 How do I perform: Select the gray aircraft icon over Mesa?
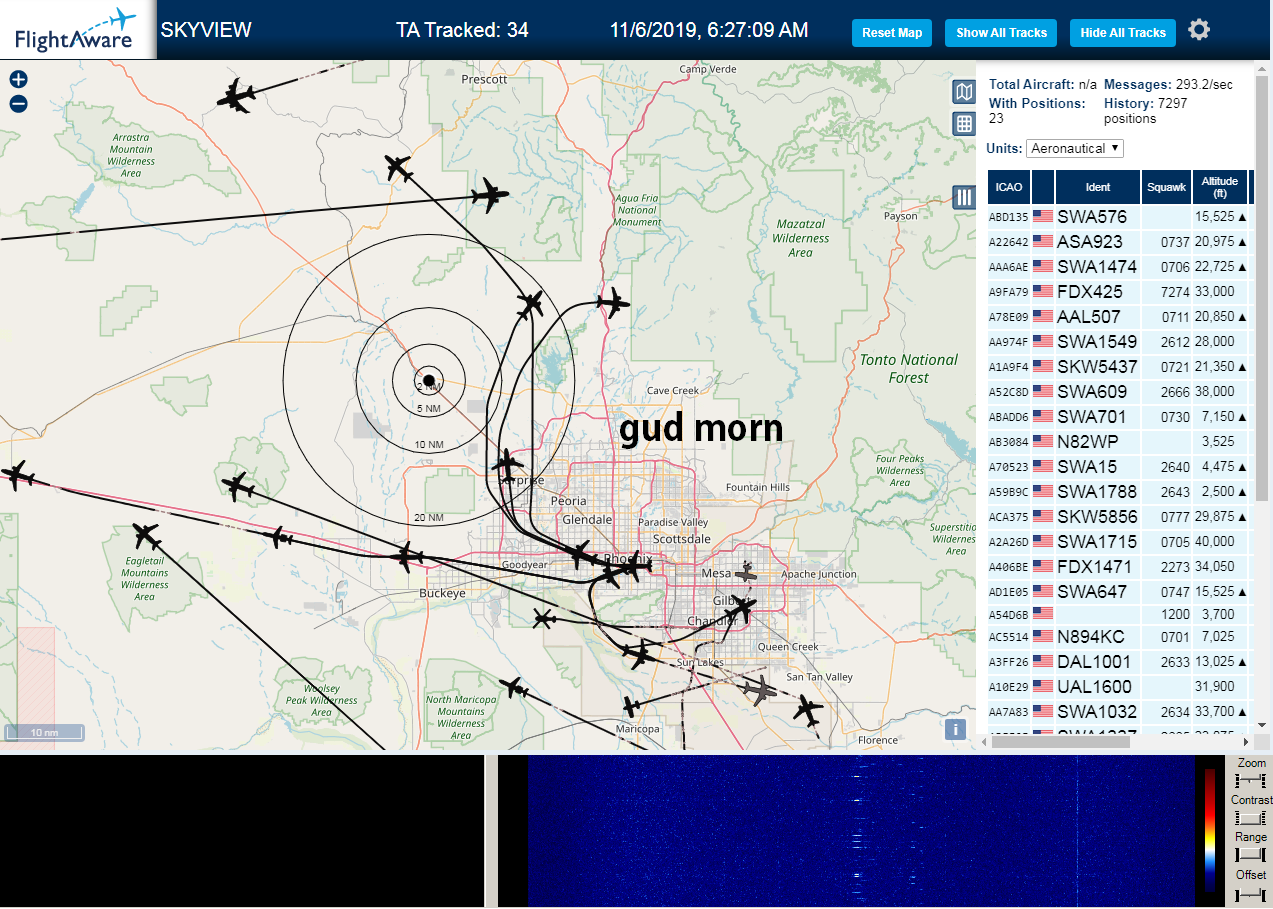pyautogui.click(x=747, y=573)
